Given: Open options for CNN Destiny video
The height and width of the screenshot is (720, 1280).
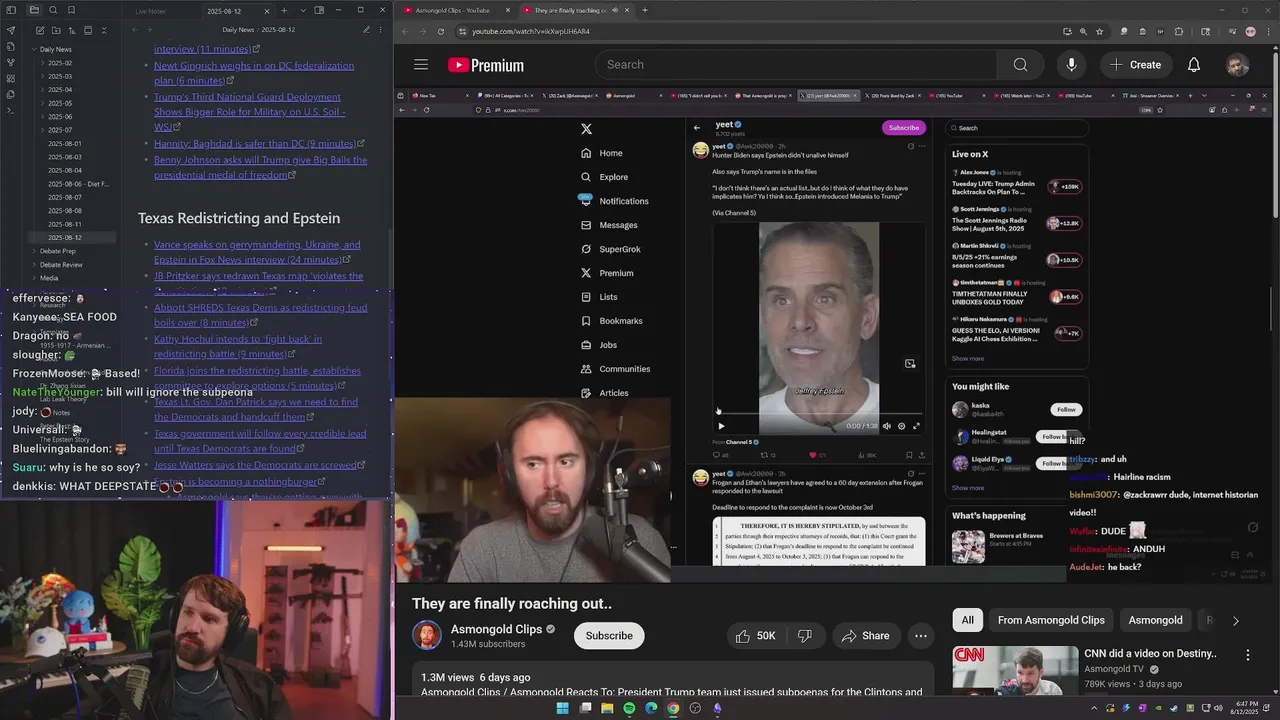Looking at the screenshot, I should [1247, 655].
